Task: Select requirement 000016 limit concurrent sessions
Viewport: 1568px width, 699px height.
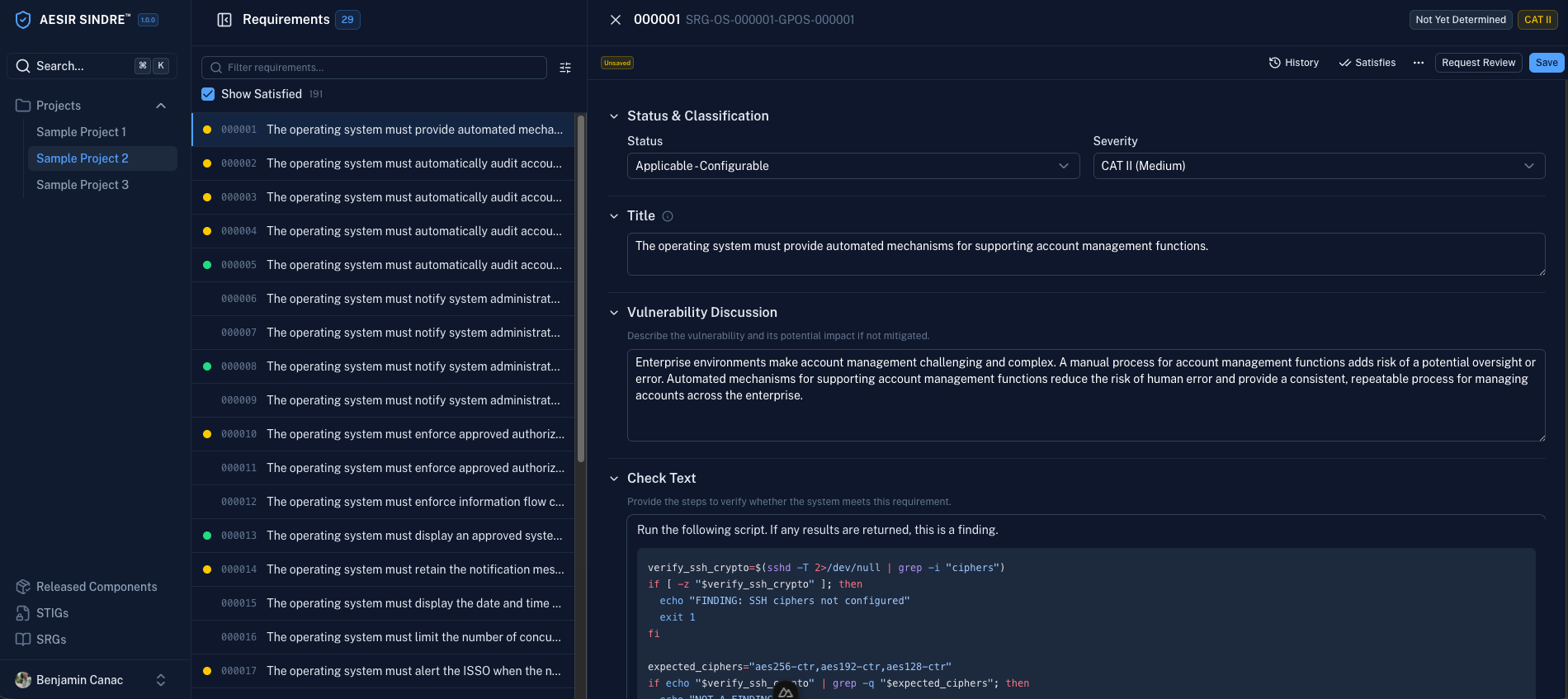Action: coord(383,637)
